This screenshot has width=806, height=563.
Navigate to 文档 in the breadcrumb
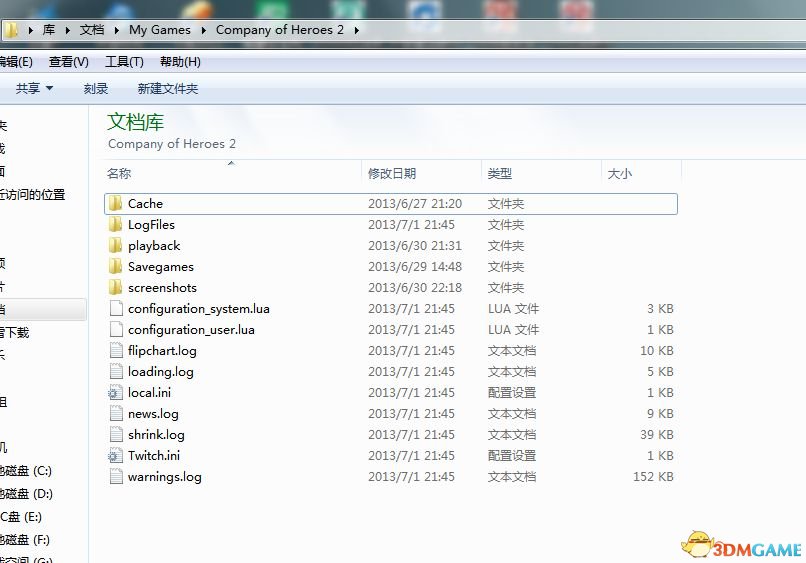[92, 30]
